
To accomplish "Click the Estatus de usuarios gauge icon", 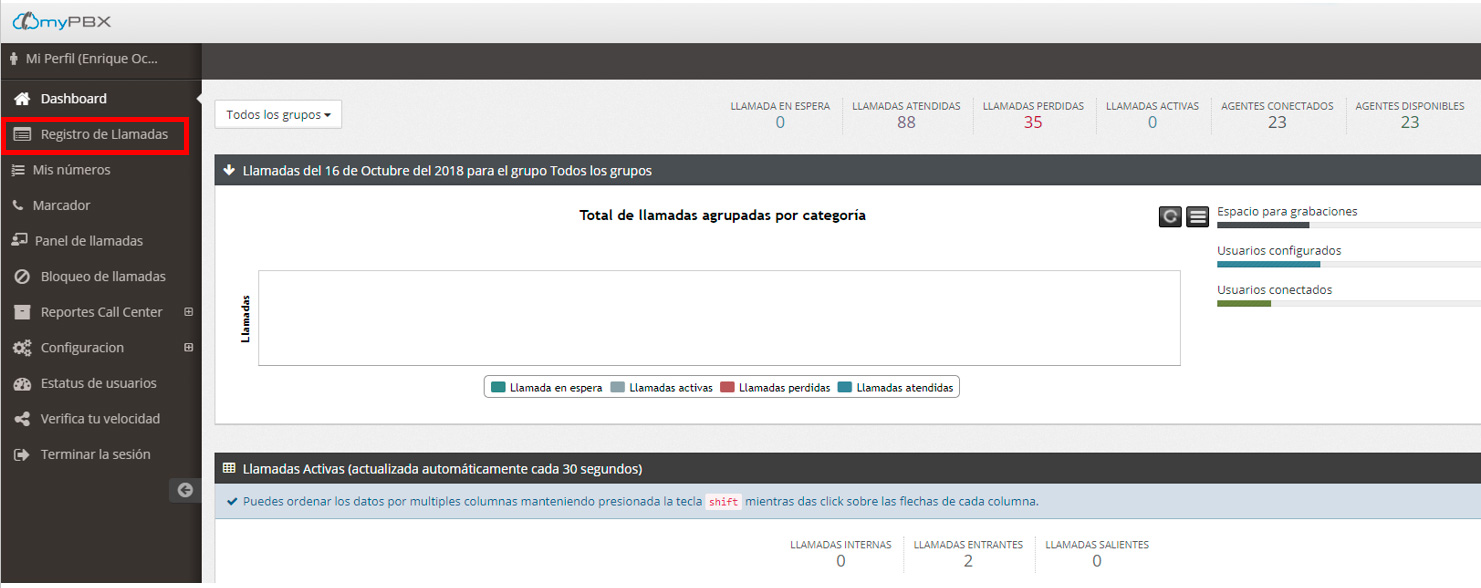I will (22, 384).
